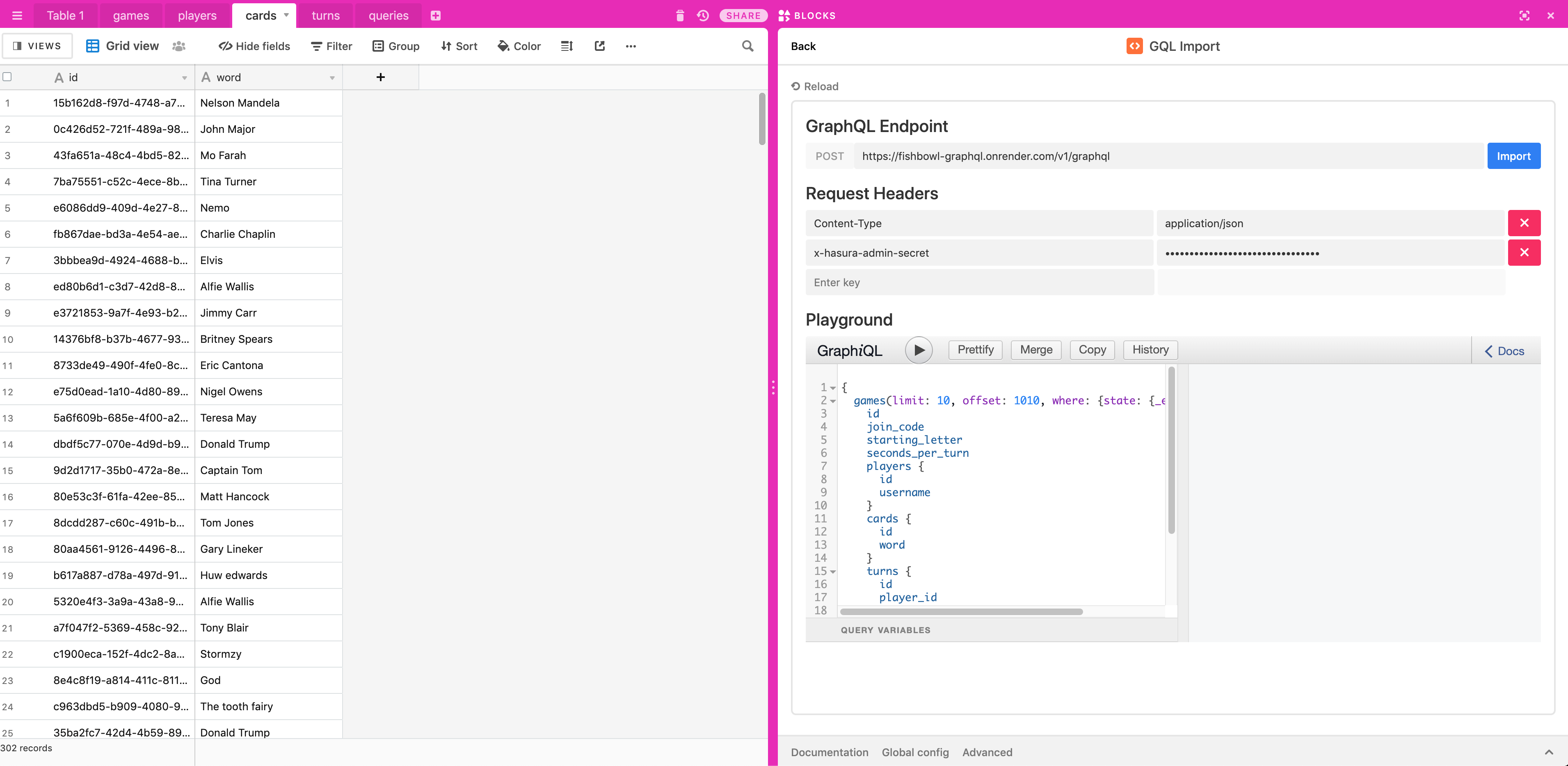Viewport: 1568px width, 766px height.
Task: Switch to the players tab
Action: click(197, 16)
